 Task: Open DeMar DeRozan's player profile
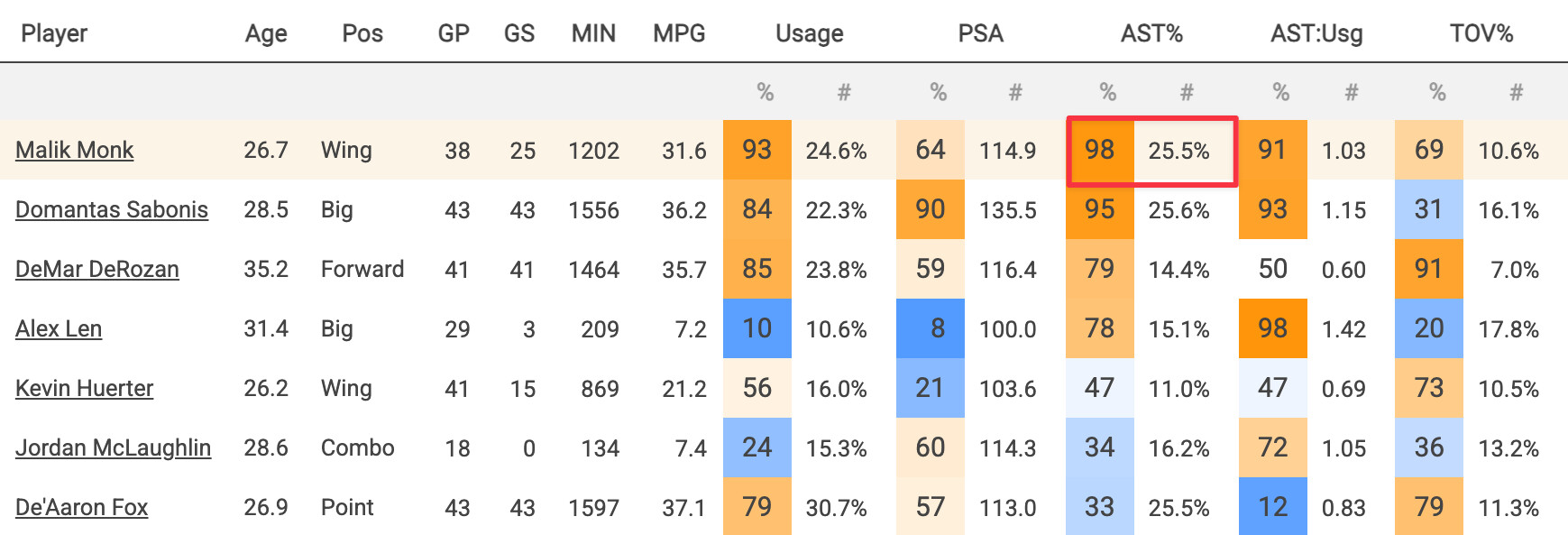97,270
